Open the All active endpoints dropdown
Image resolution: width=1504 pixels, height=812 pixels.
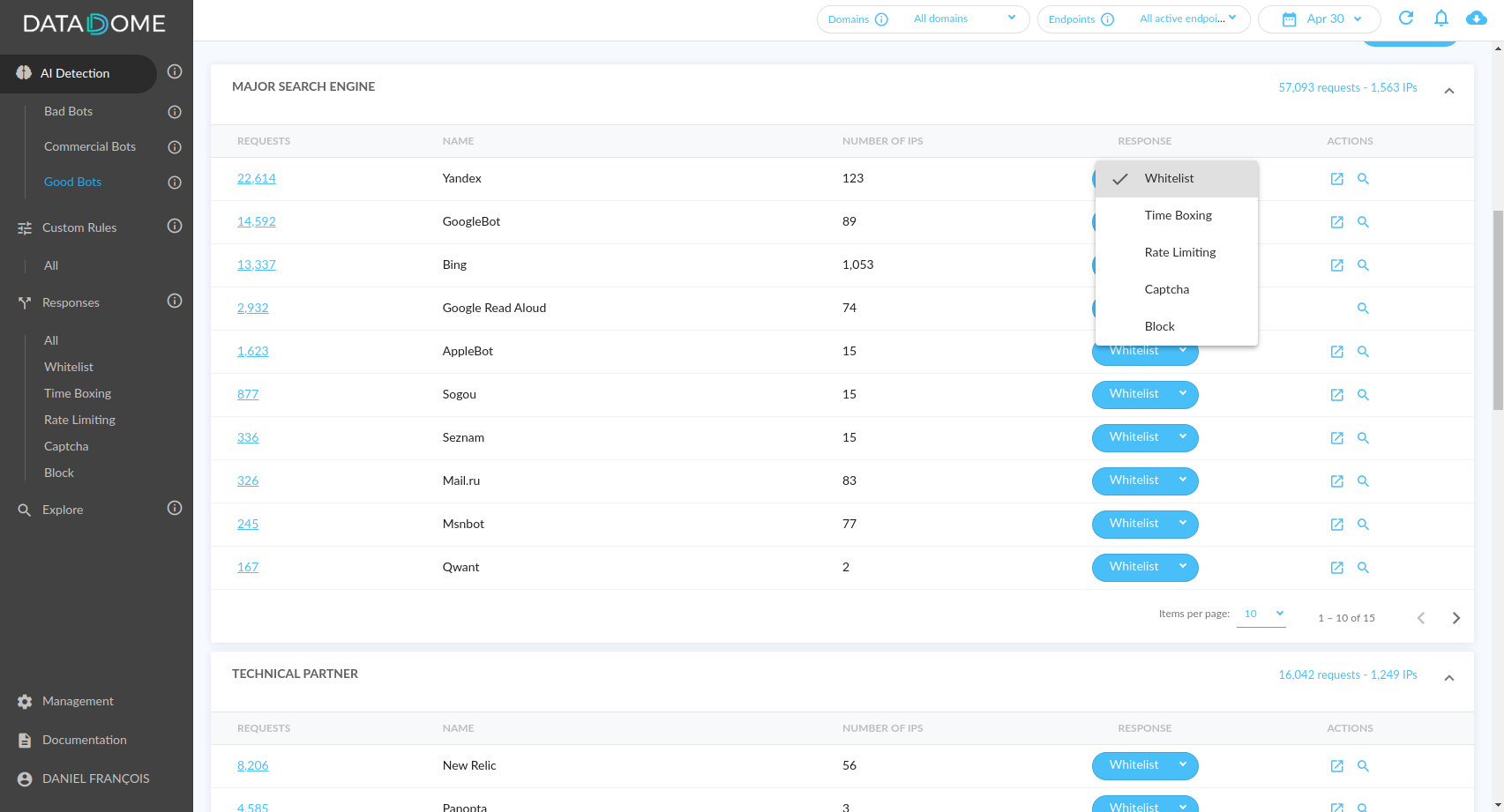pos(1188,19)
